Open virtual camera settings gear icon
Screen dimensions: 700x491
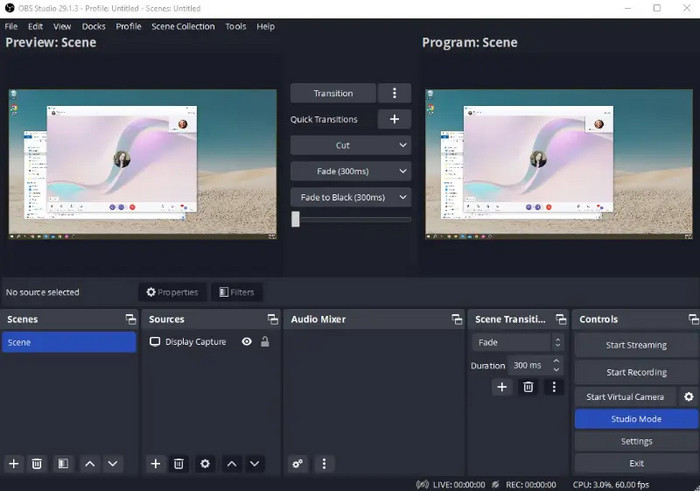click(688, 397)
